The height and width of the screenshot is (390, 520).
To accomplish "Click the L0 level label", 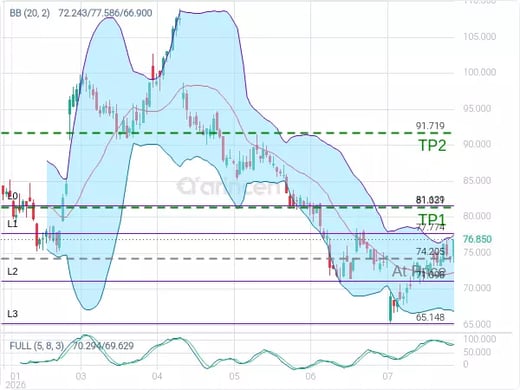I will [13, 196].
